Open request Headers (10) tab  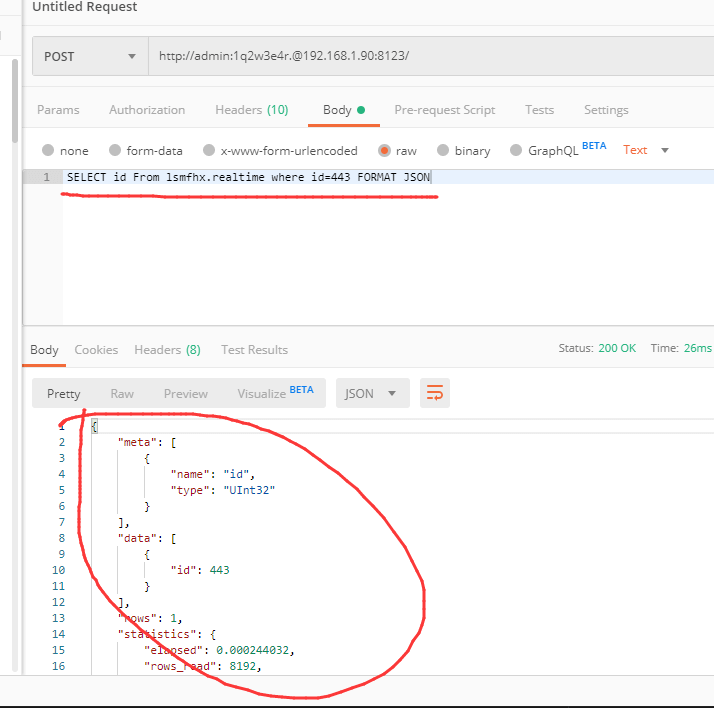(251, 110)
